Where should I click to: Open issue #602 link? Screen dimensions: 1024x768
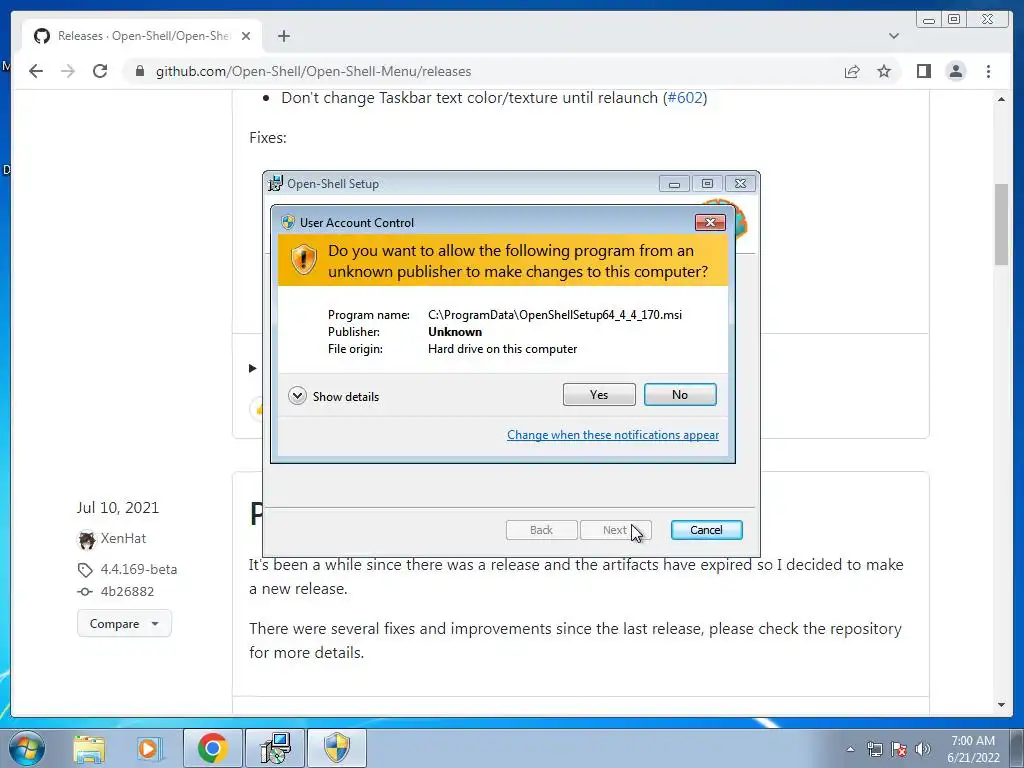point(685,97)
